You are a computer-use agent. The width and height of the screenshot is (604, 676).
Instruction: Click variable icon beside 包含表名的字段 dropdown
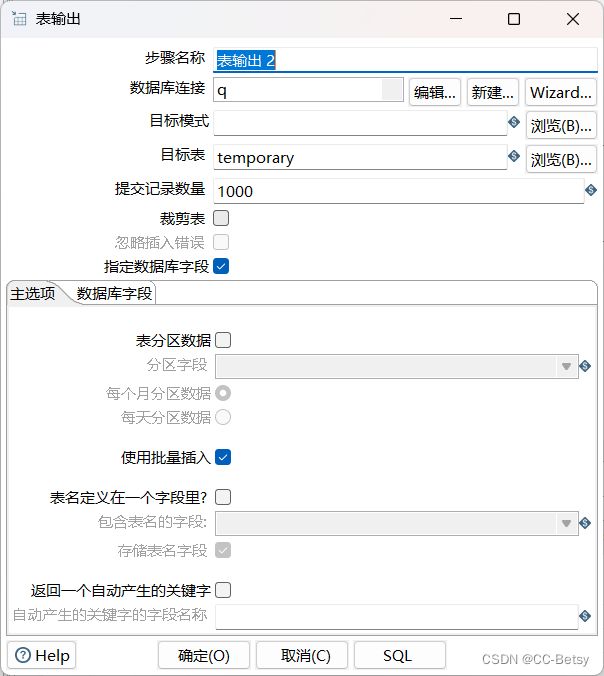click(585, 523)
